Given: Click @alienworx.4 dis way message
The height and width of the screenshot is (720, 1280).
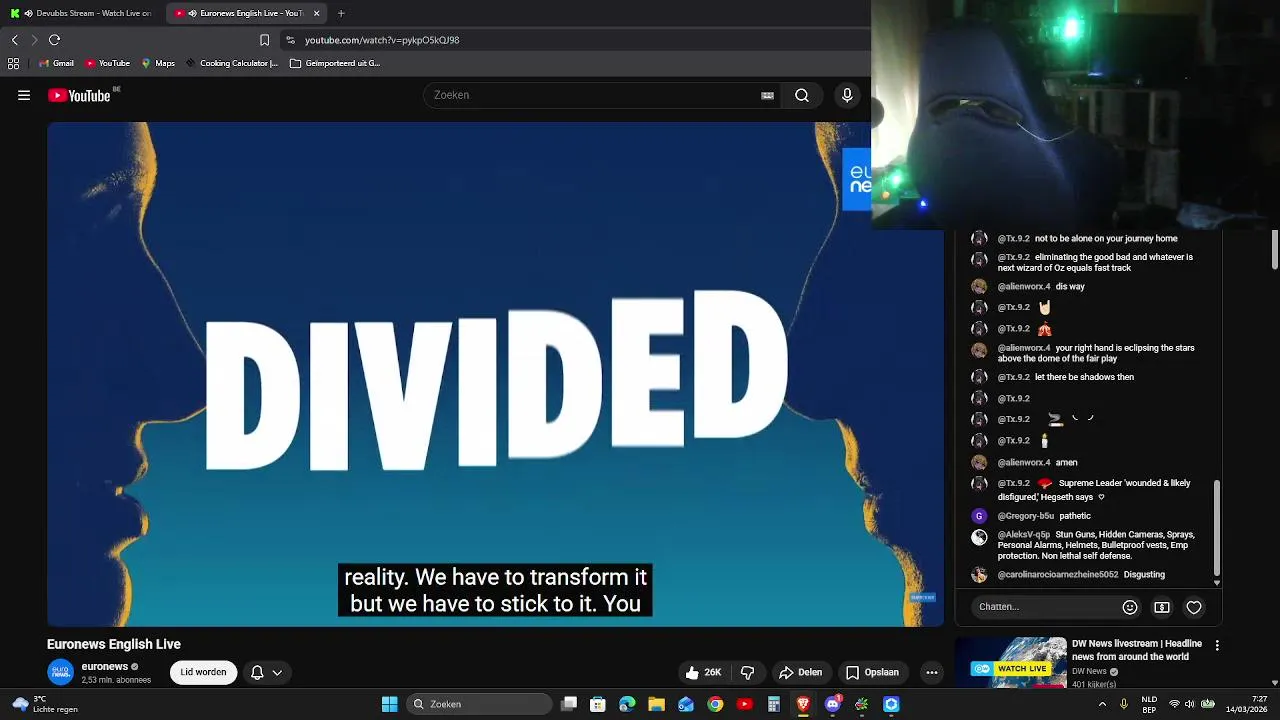Looking at the screenshot, I should tap(1041, 287).
